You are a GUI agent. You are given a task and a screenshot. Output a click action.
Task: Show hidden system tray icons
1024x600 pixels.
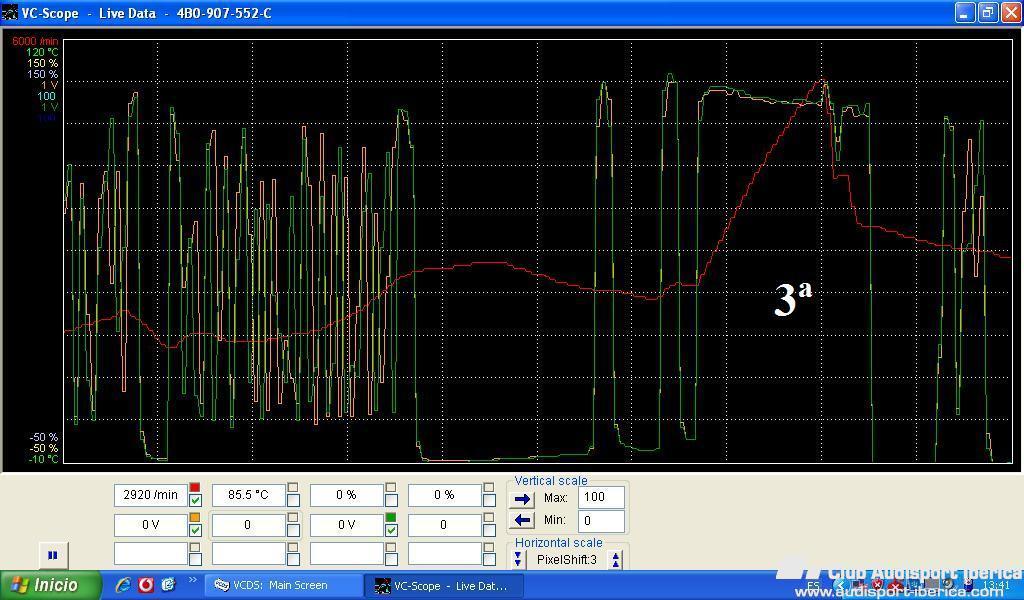point(840,586)
